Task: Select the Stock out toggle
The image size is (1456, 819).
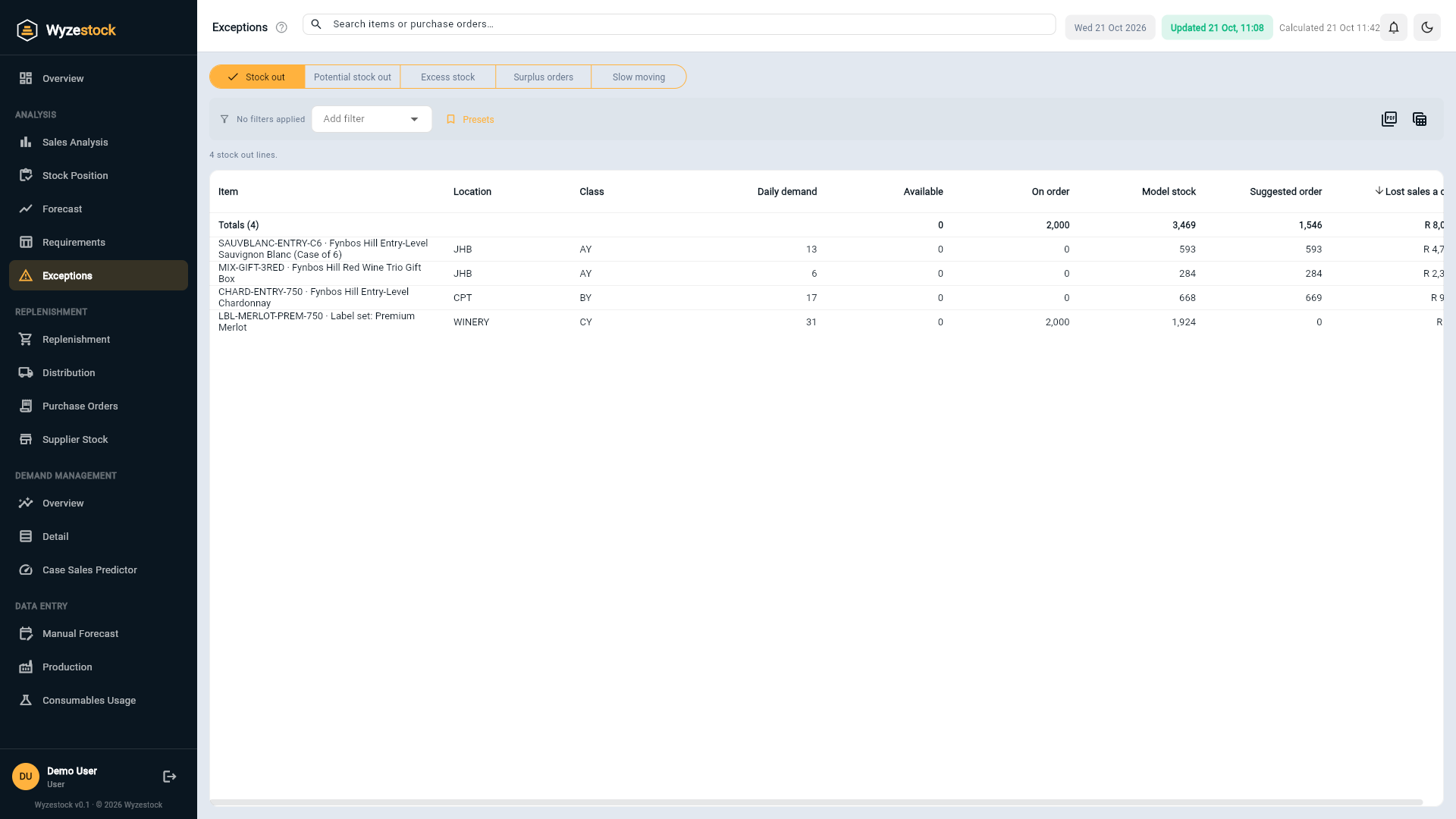Action: click(257, 77)
